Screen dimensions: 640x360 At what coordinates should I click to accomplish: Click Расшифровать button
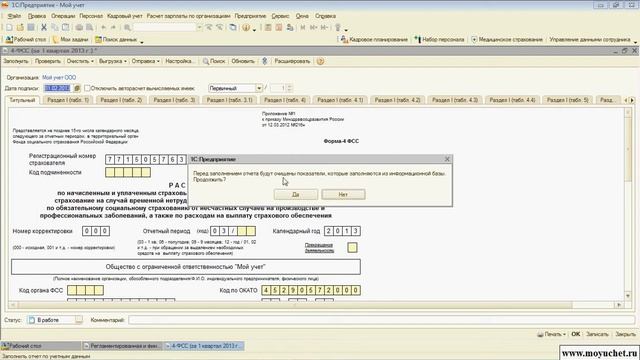click(x=292, y=61)
